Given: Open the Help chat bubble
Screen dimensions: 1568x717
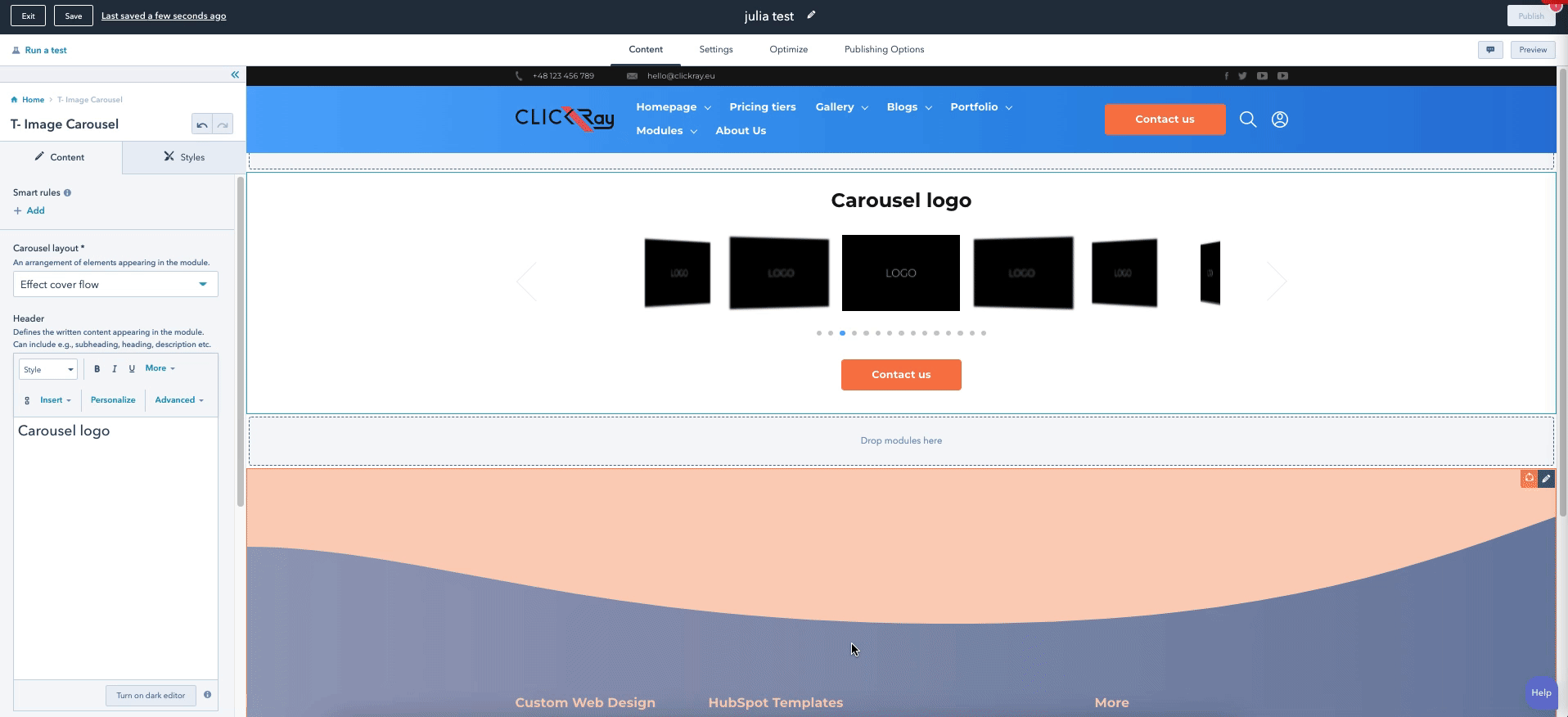Looking at the screenshot, I should click(x=1541, y=692).
